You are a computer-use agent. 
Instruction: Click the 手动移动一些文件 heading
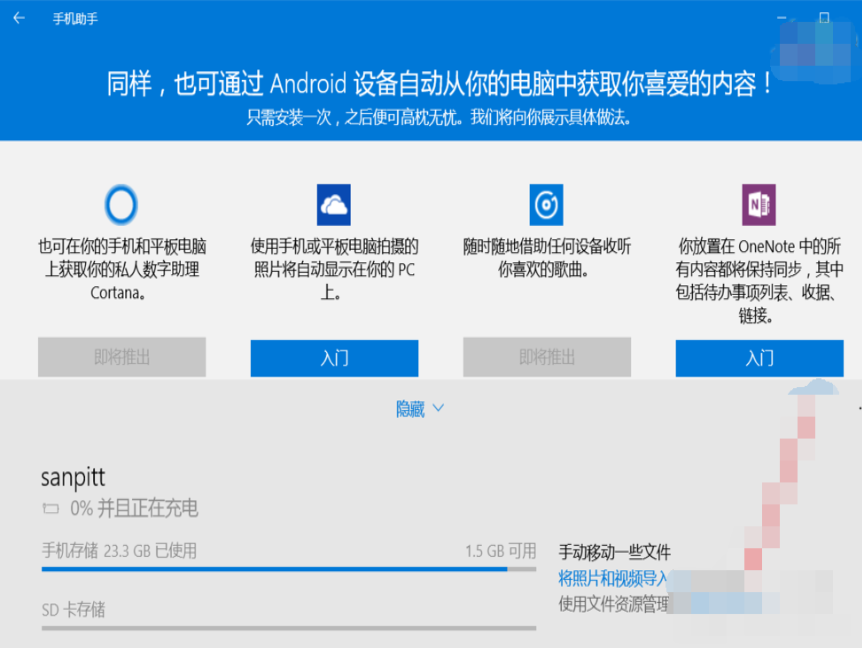pyautogui.click(x=615, y=550)
